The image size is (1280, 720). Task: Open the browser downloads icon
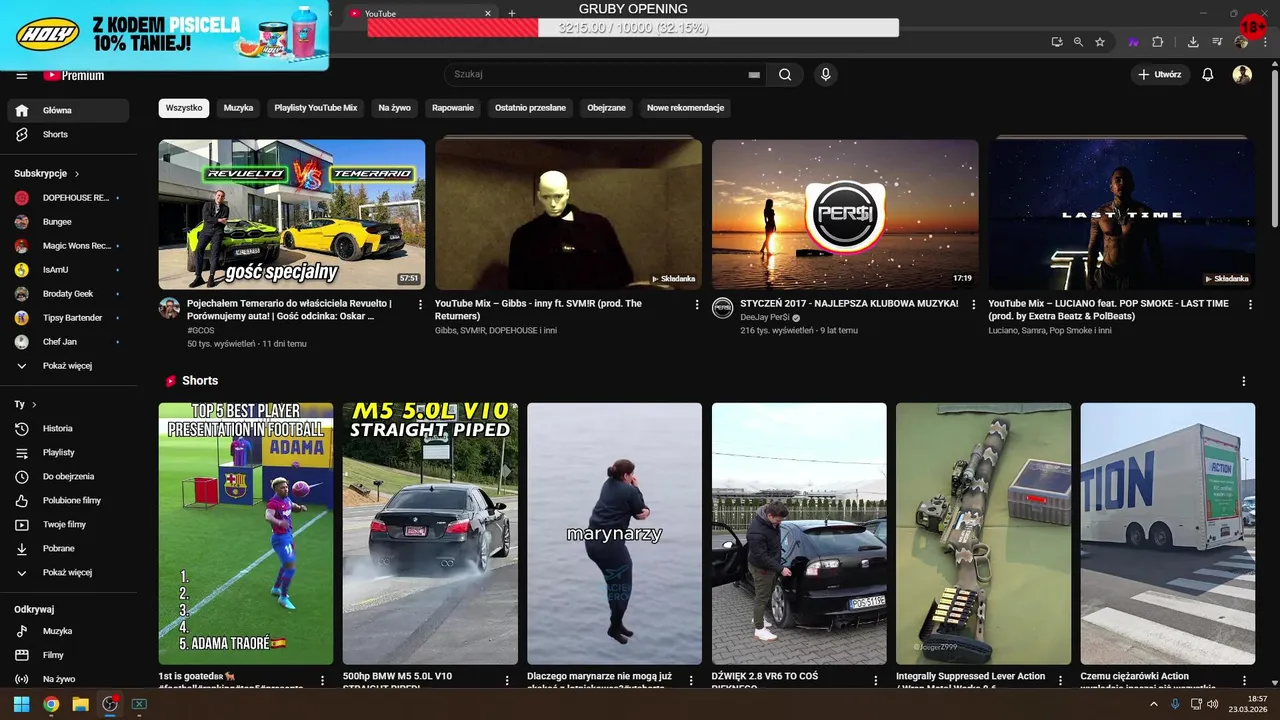coord(1193,42)
